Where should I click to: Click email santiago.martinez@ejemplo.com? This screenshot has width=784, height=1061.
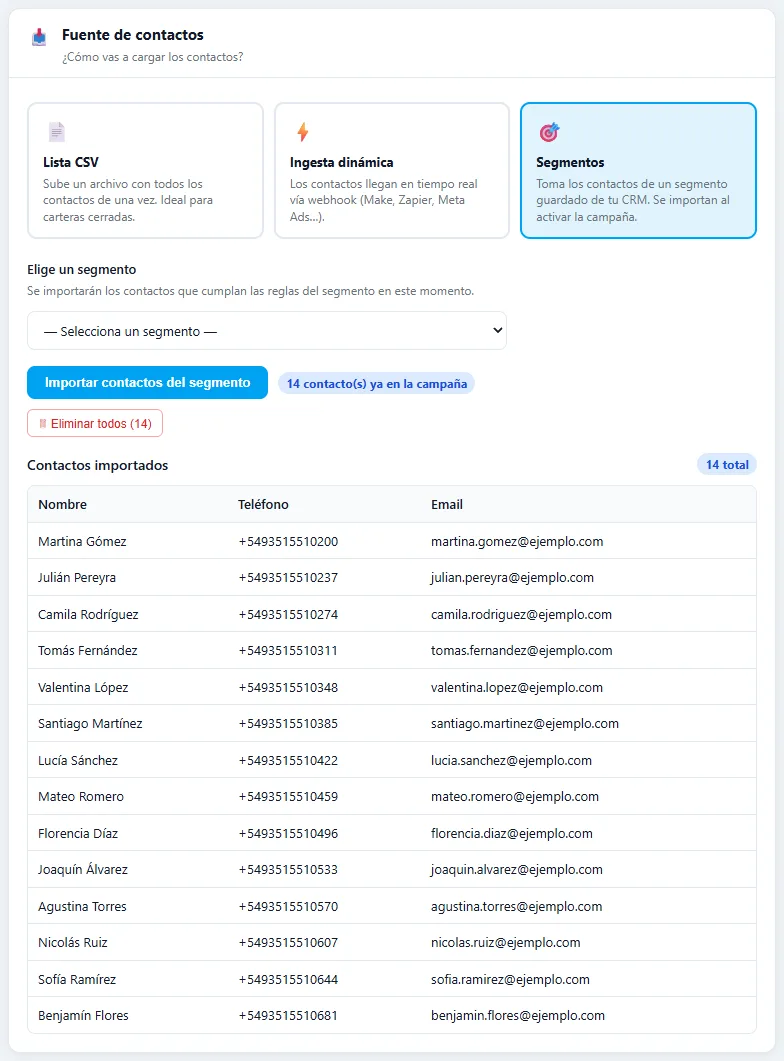click(x=525, y=724)
